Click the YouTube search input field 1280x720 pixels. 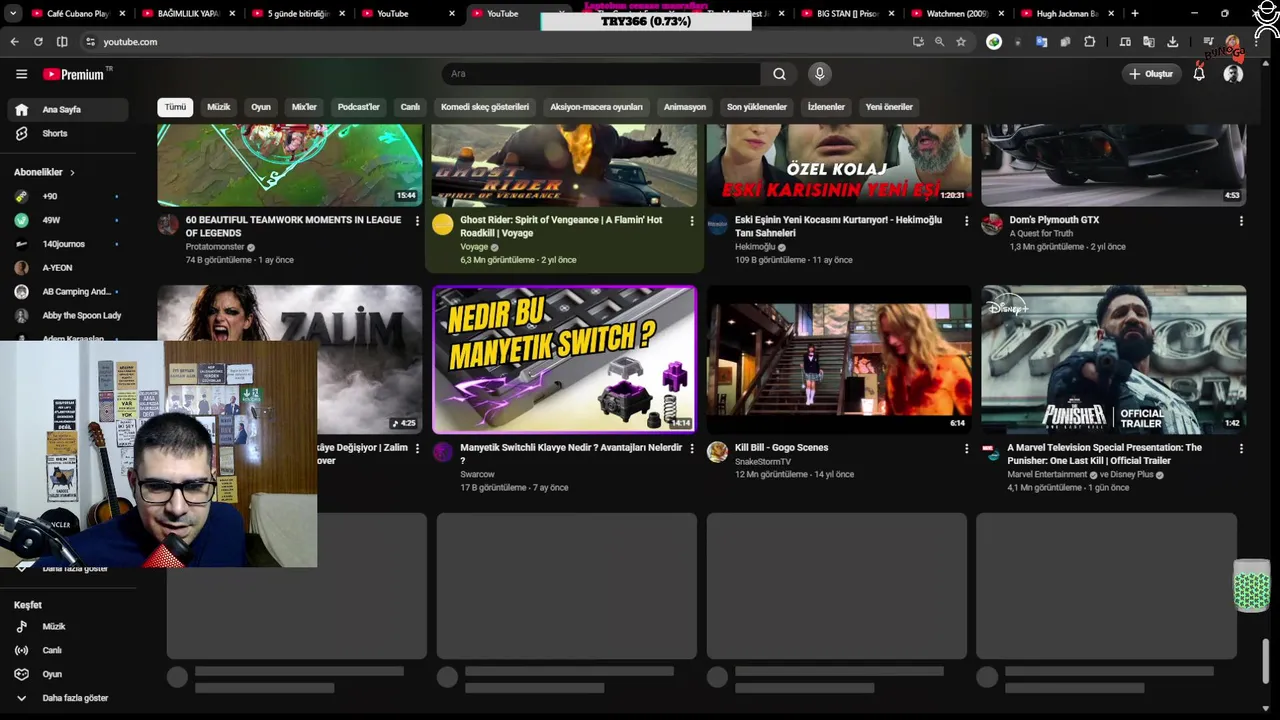point(600,74)
